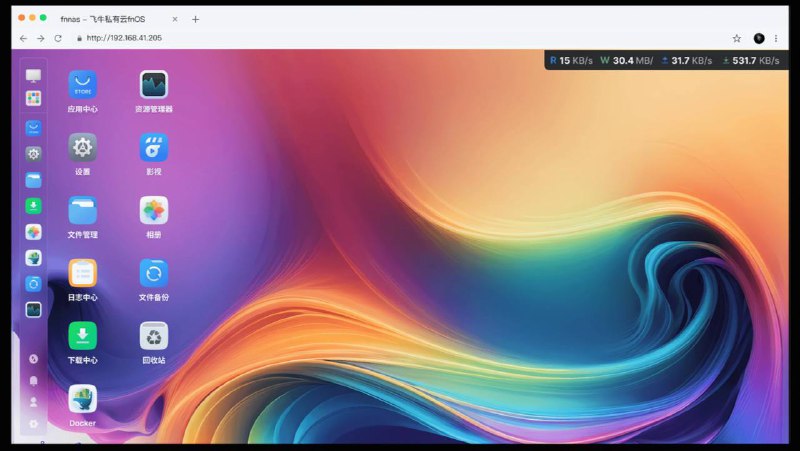Click the Docker whale icon in the sidebar
Image resolution: width=800 pixels, height=451 pixels.
click(34, 258)
